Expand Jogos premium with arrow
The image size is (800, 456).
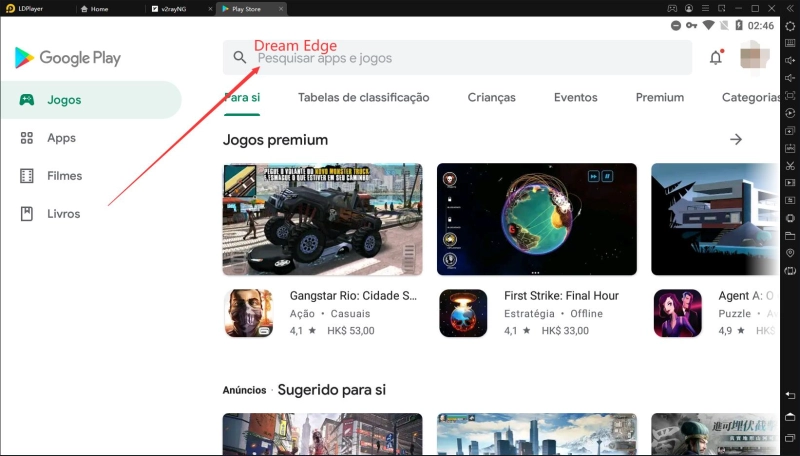point(736,140)
